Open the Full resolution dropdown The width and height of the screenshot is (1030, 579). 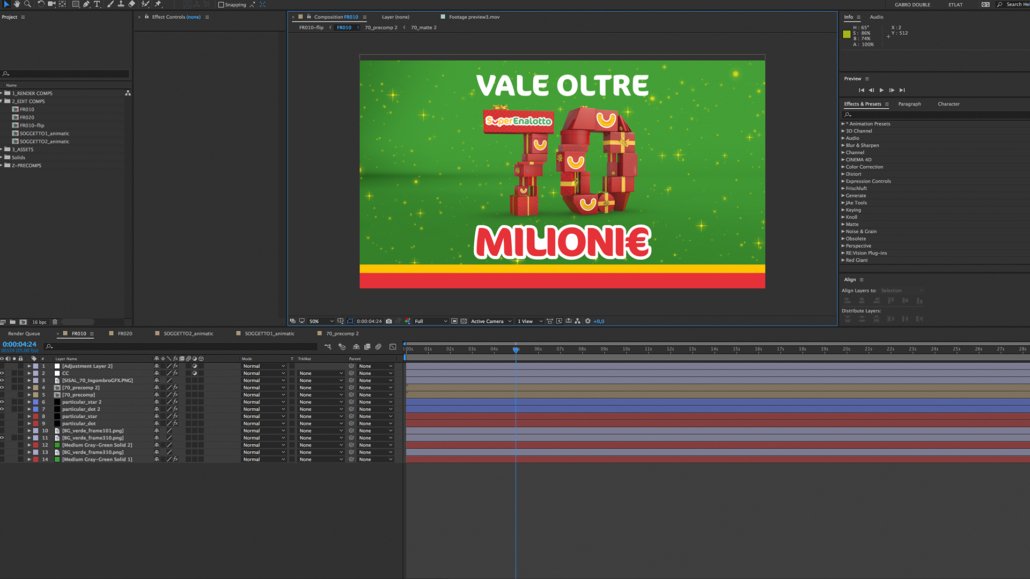[430, 321]
